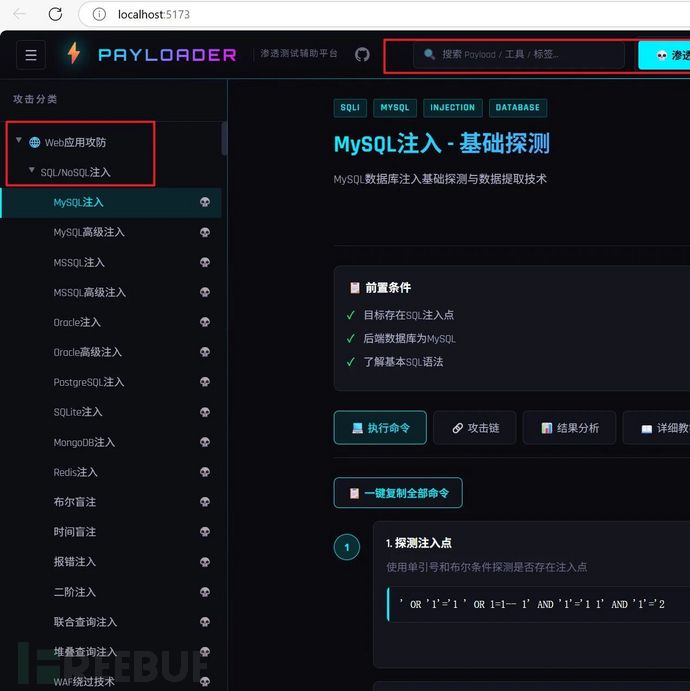The image size is (690, 691).
Task: Click the OR '1'='1 payload code block
Action: coord(538,604)
